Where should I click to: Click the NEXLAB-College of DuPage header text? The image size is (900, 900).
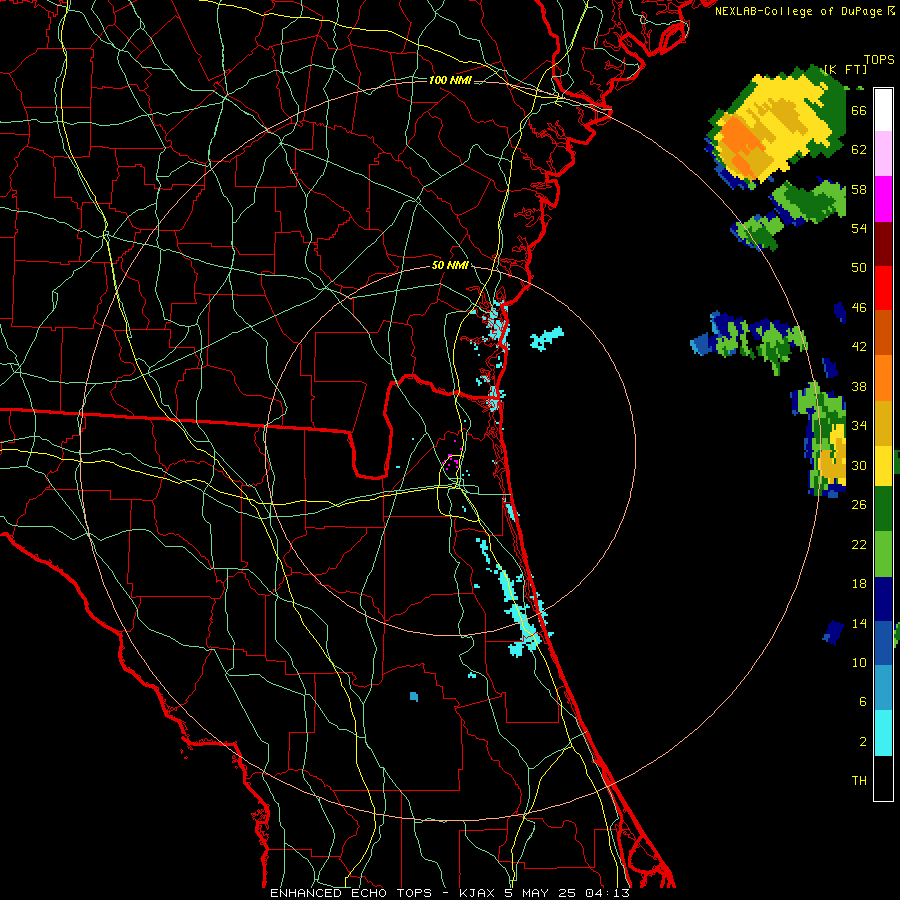tap(798, 11)
